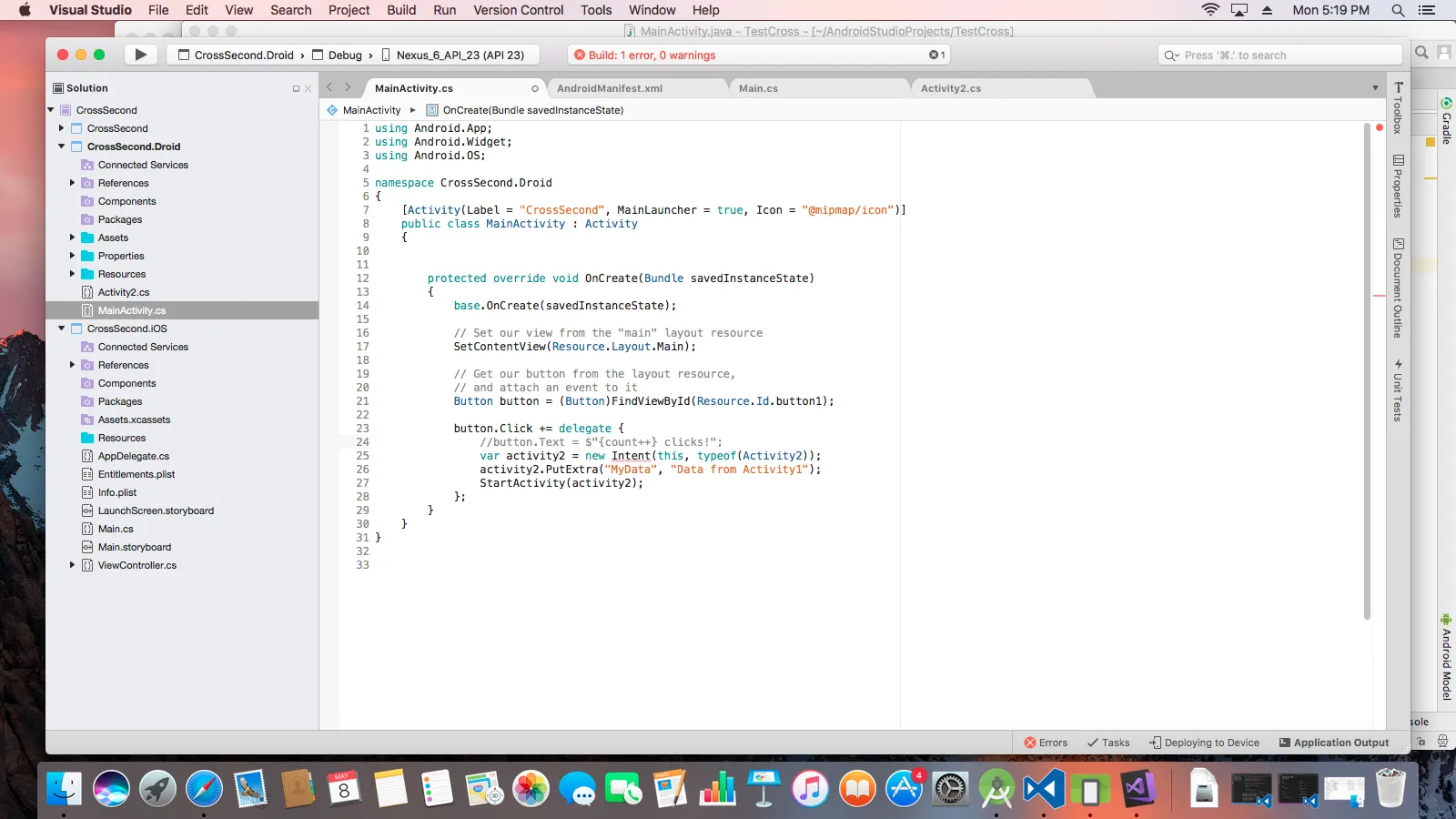The width and height of the screenshot is (1456, 819).
Task: Navigate forward with the editor's right arrow
Action: tap(348, 87)
